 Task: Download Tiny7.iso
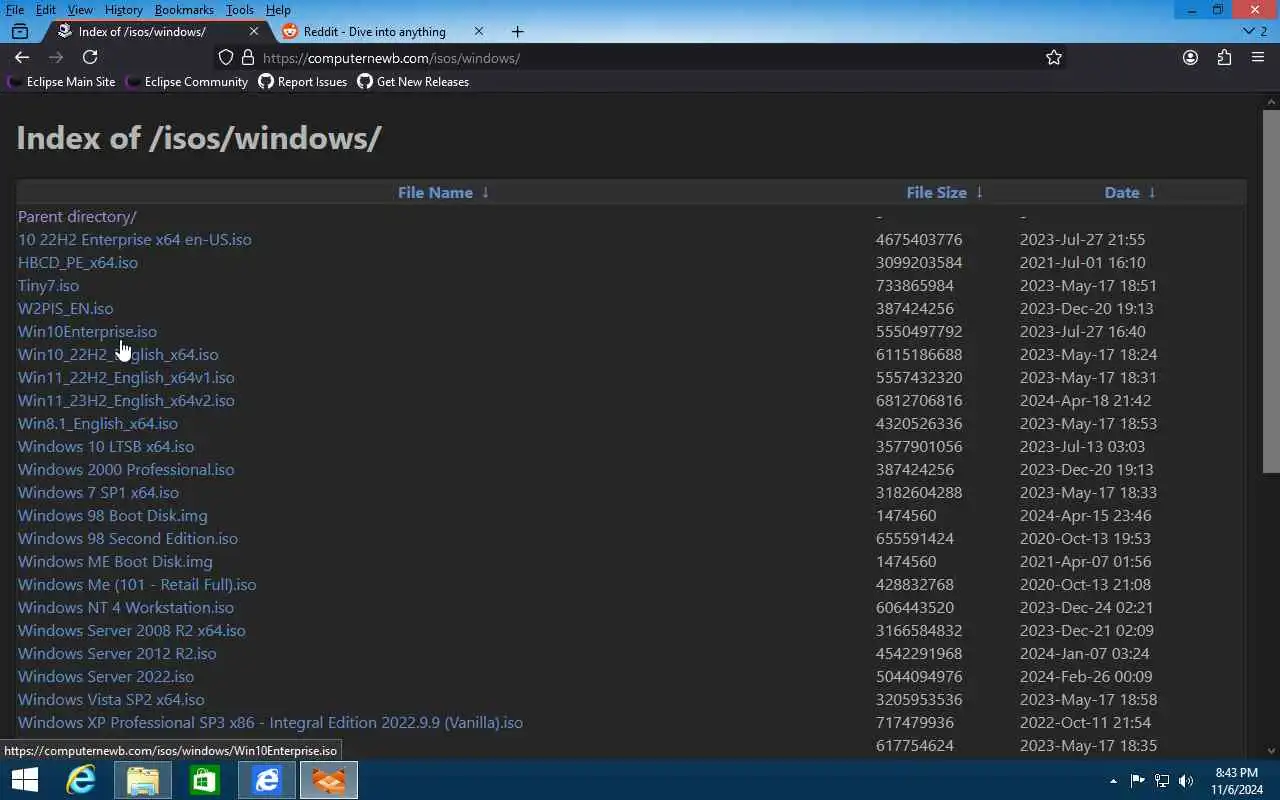48,285
